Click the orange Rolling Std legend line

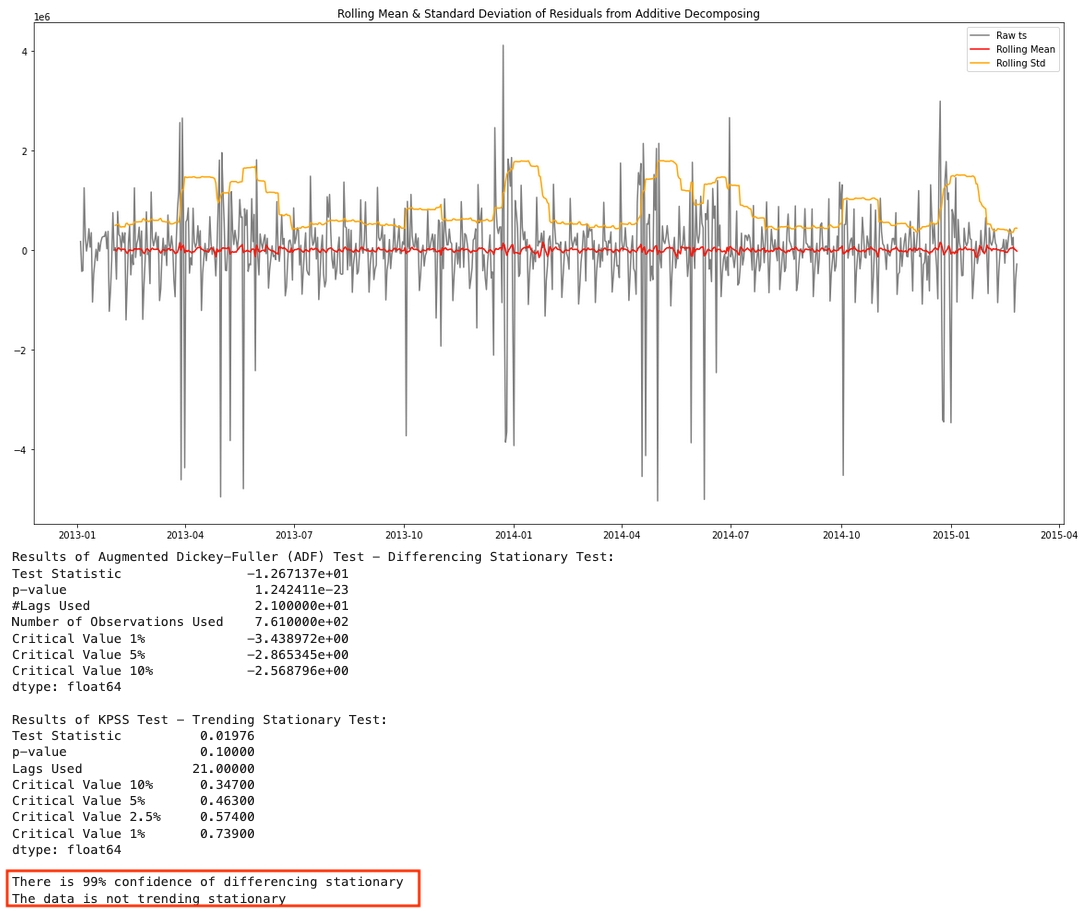(979, 64)
